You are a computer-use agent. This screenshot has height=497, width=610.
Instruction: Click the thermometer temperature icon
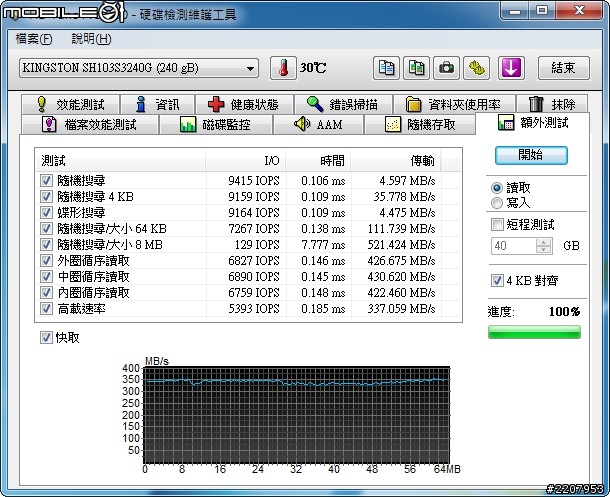[x=283, y=68]
